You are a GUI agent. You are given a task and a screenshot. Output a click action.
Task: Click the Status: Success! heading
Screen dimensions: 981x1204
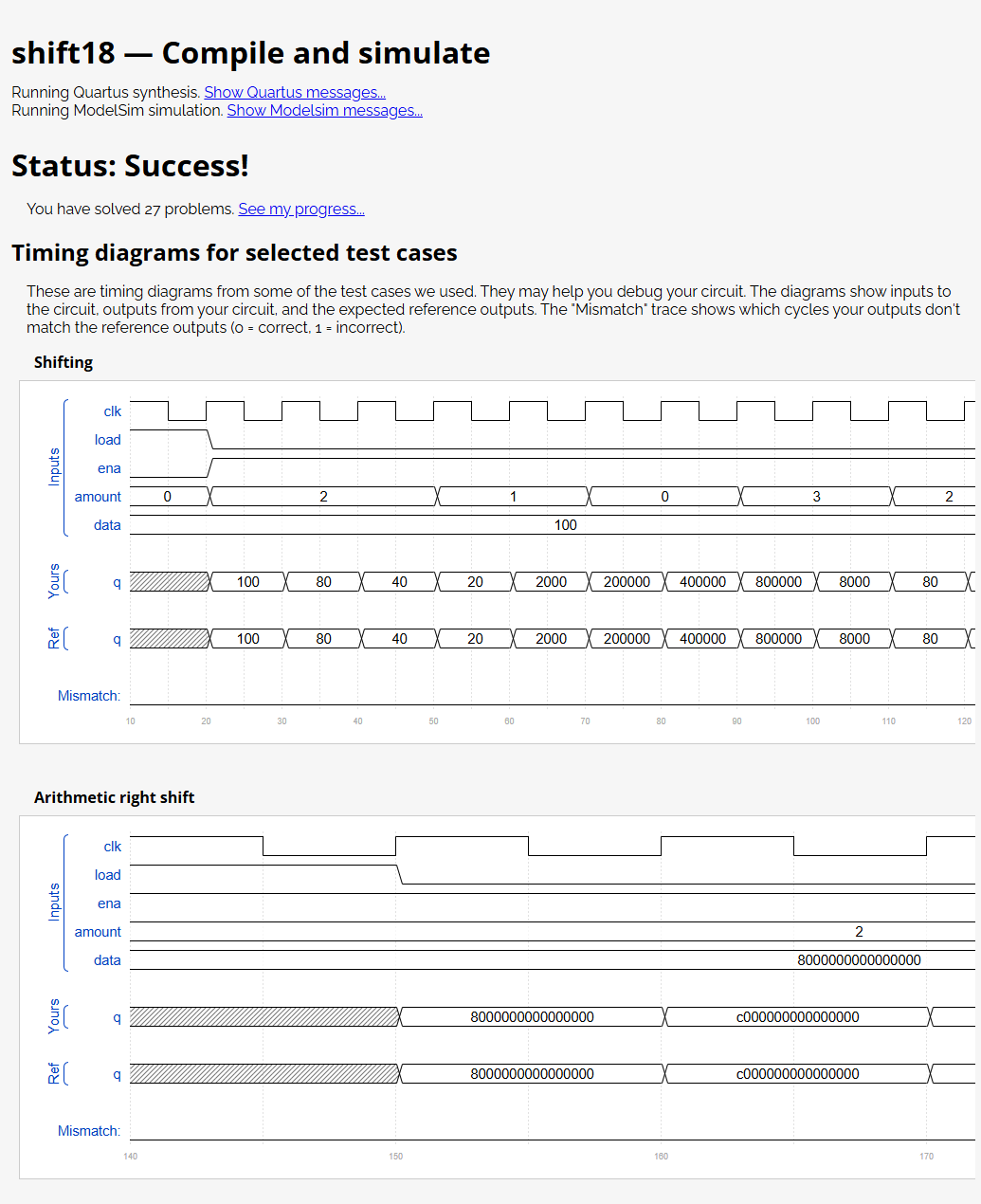coord(130,165)
